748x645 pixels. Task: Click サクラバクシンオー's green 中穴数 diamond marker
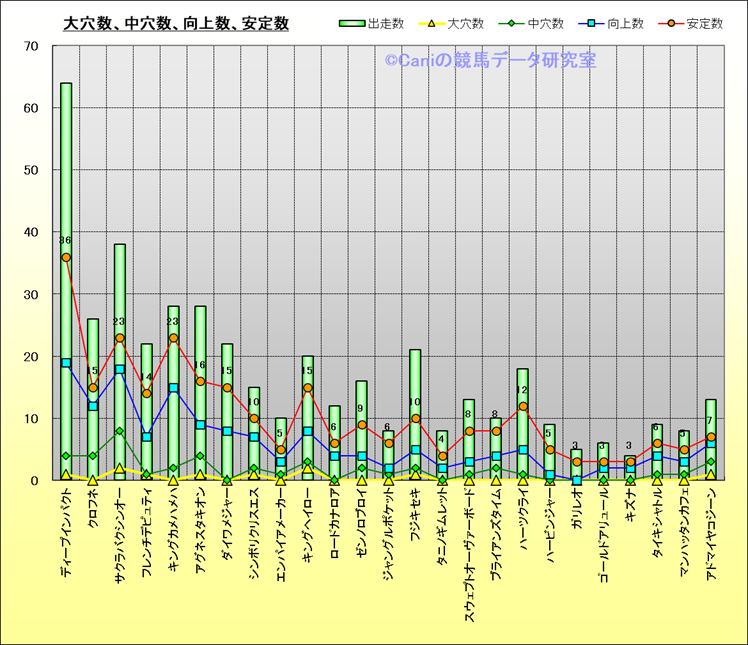tap(120, 431)
